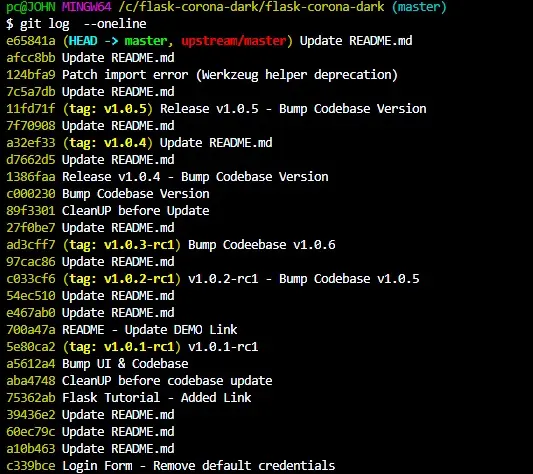Click commit hash 39436e2

click(31, 415)
